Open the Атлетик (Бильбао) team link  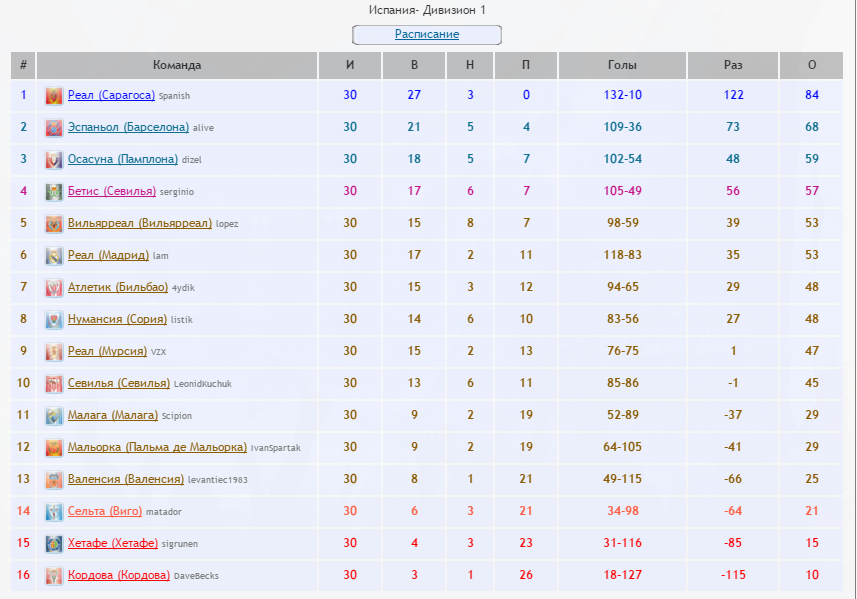tap(118, 287)
